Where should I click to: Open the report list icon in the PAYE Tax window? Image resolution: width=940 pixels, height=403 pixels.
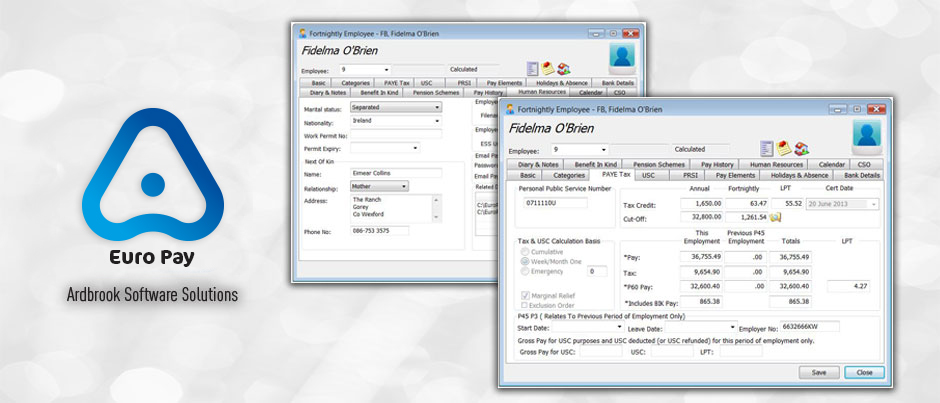(x=766, y=148)
